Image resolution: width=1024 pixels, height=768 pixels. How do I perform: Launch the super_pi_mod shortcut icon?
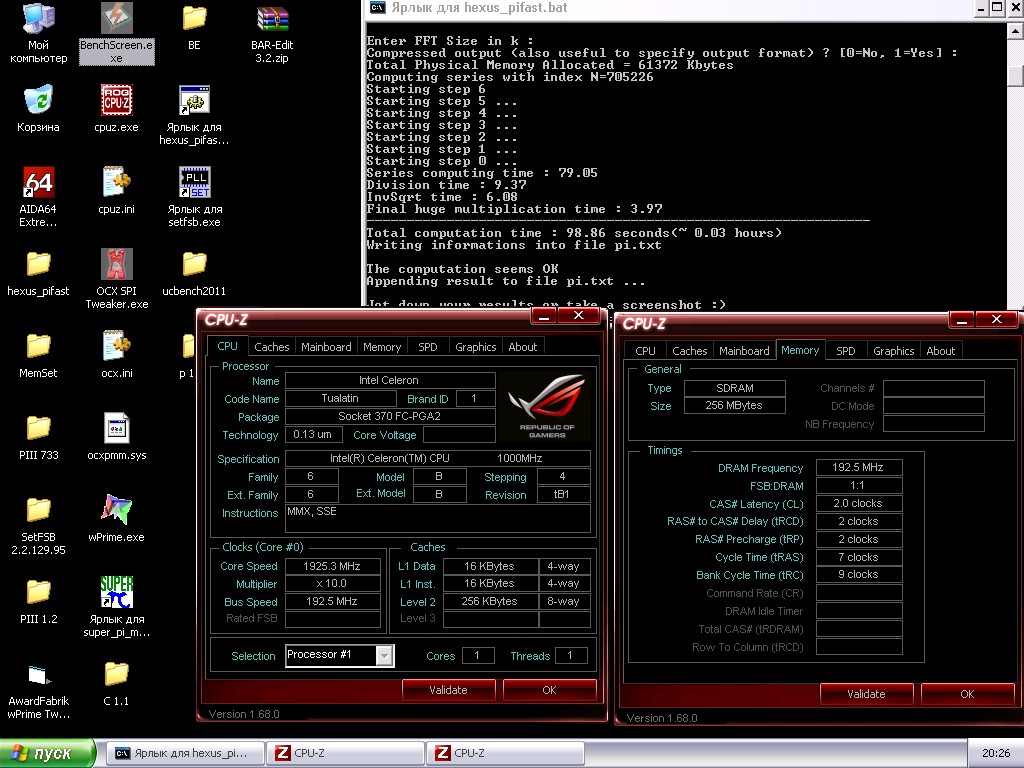(116, 607)
